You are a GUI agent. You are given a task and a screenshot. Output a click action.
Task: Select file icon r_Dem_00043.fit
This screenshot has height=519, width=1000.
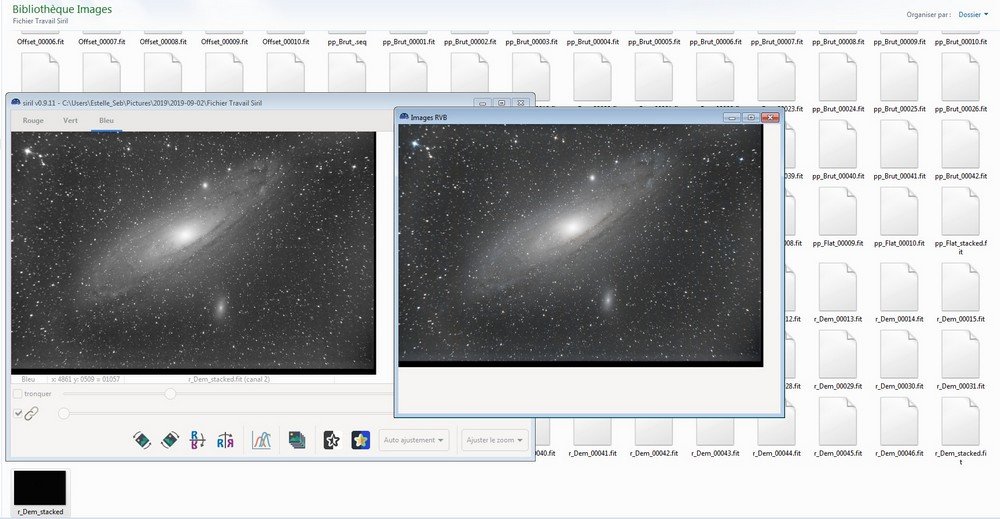[715, 432]
